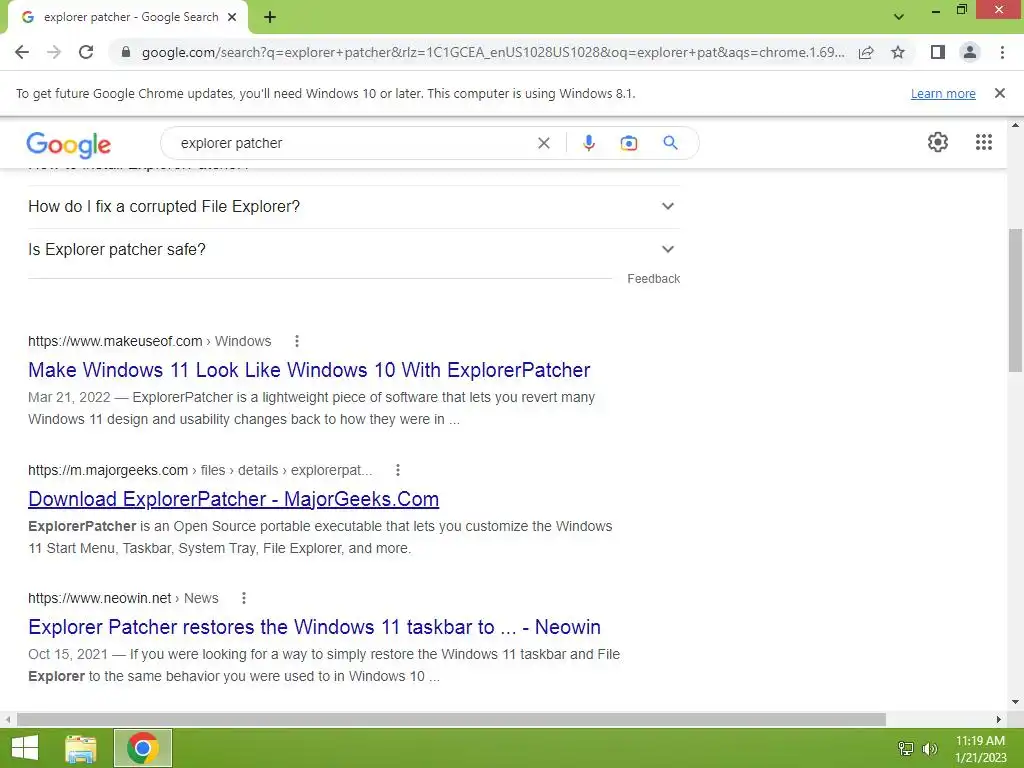1024x768 pixels.
Task: Bookmark this page with the star icon
Action: click(x=898, y=52)
